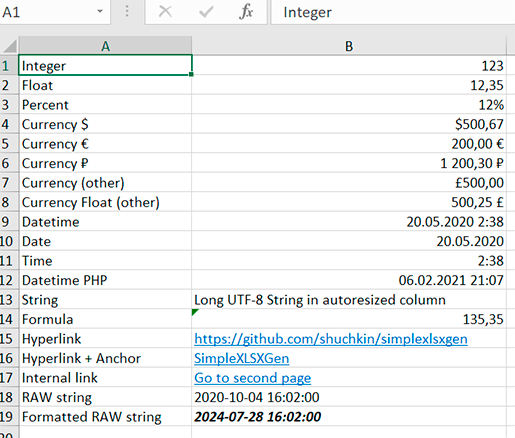The width and height of the screenshot is (515, 438).
Task: Confirm entry with the checkmark icon
Action: point(206,12)
